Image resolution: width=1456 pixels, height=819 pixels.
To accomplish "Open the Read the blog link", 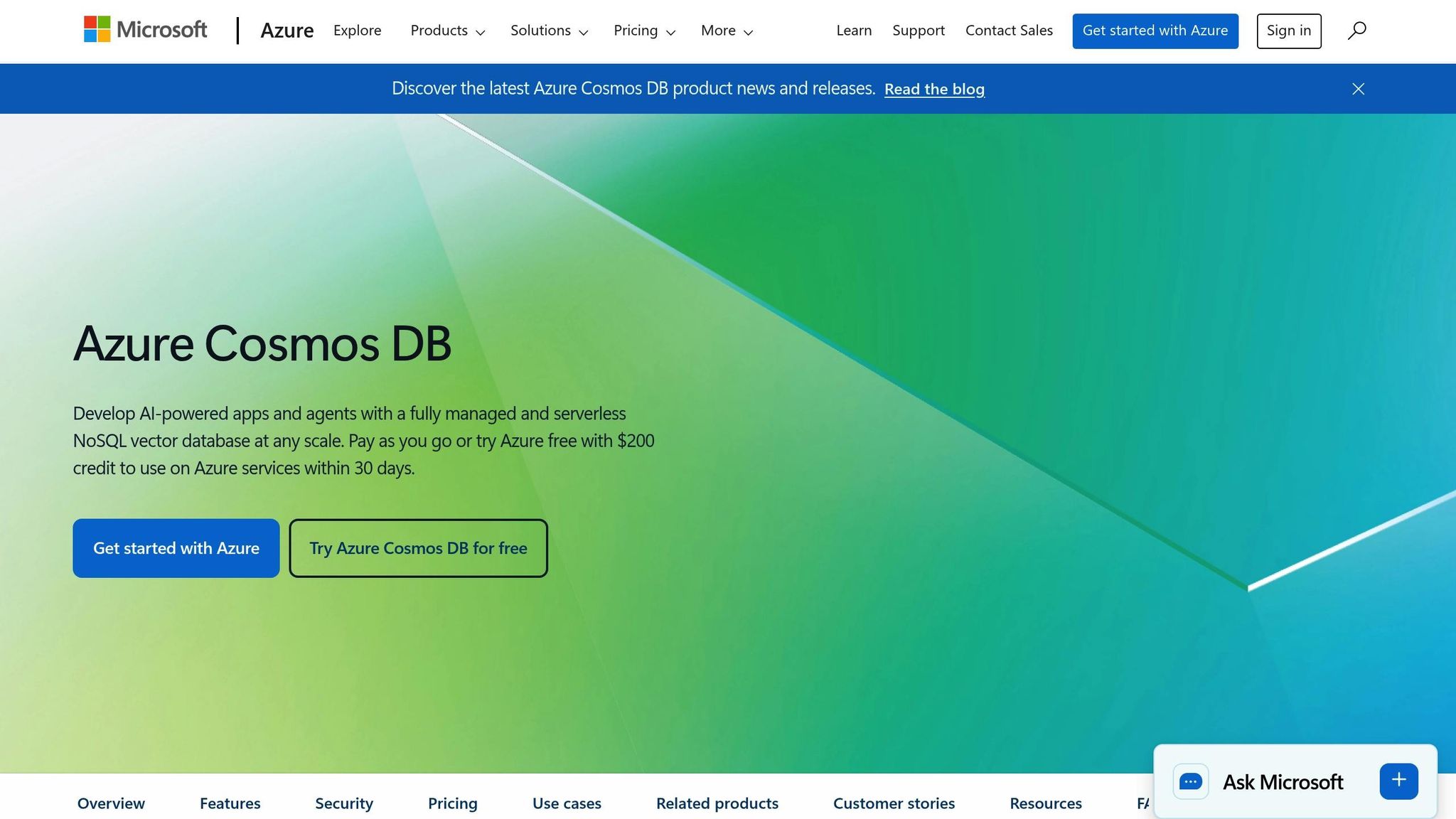I will [933, 88].
